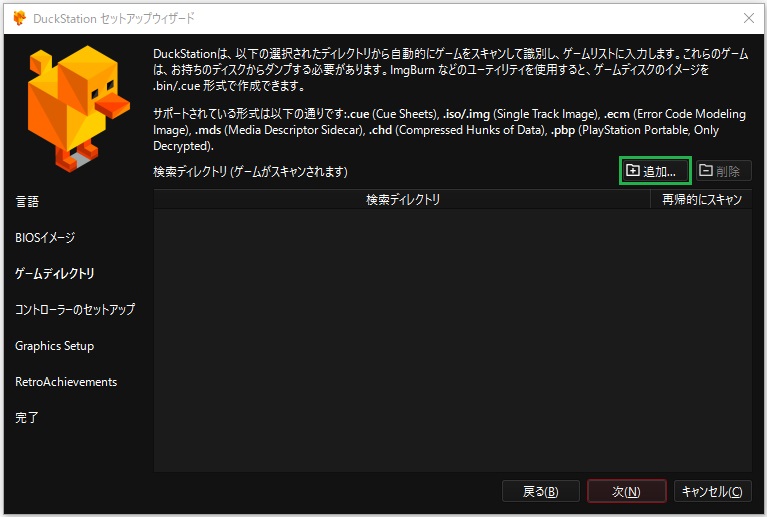Click the 追加... add directory button
The image size is (767, 517).
[655, 171]
